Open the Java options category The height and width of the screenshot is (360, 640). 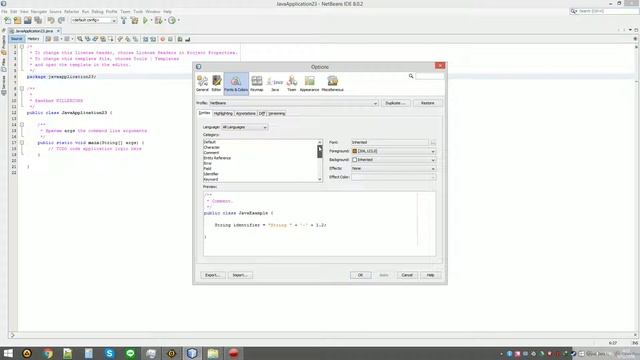(x=275, y=83)
